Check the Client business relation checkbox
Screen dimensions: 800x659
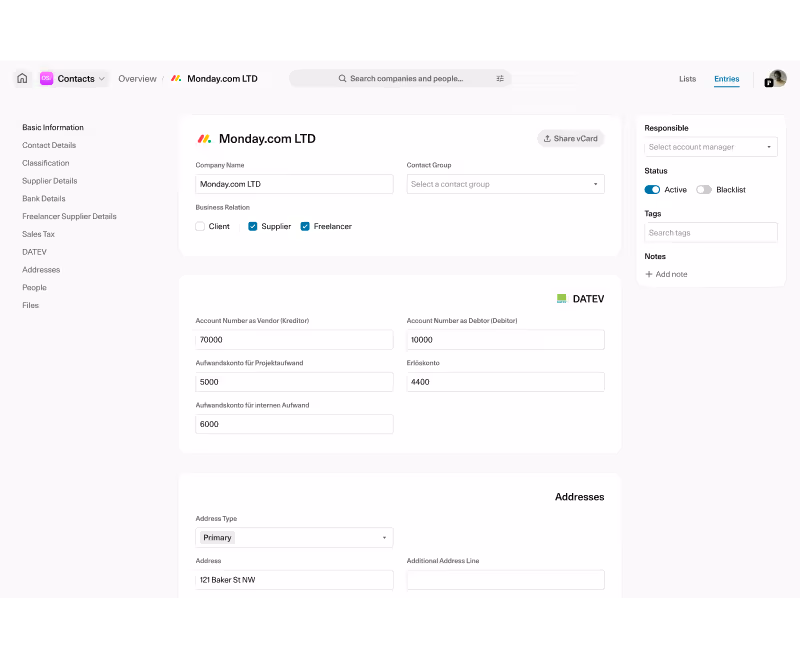point(199,226)
